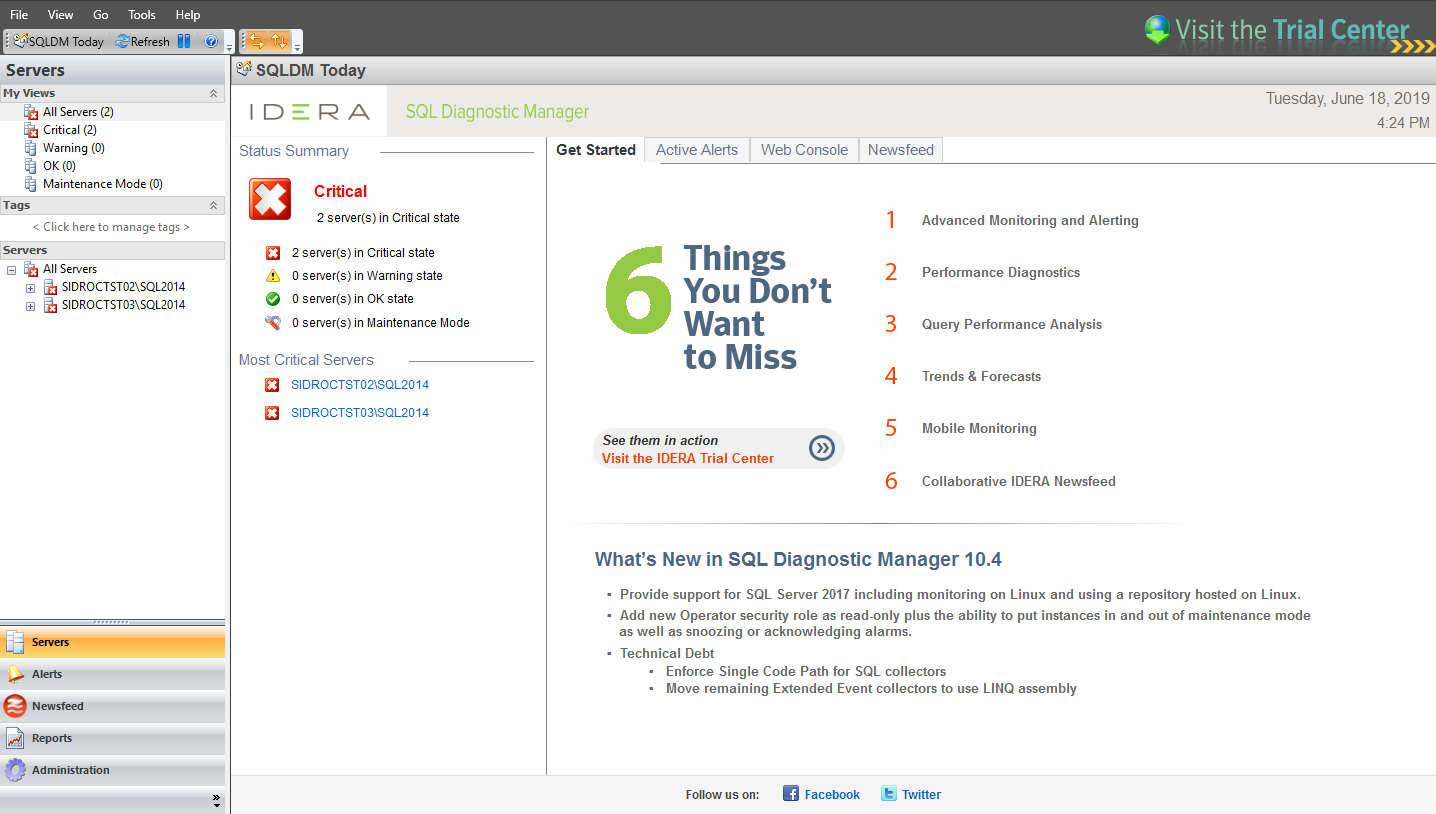Viewport: 1436px width, 814px height.
Task: Open Mobile Monitoring item
Action: click(979, 429)
